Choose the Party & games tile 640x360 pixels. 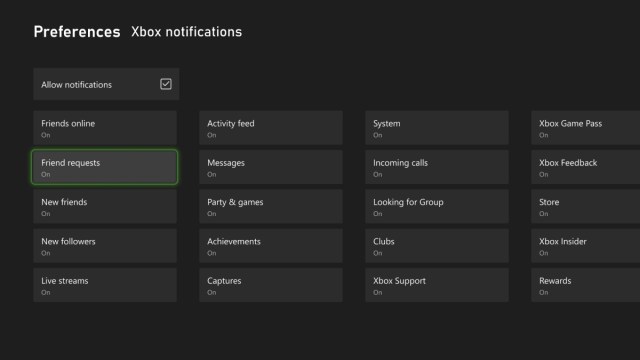(x=271, y=206)
